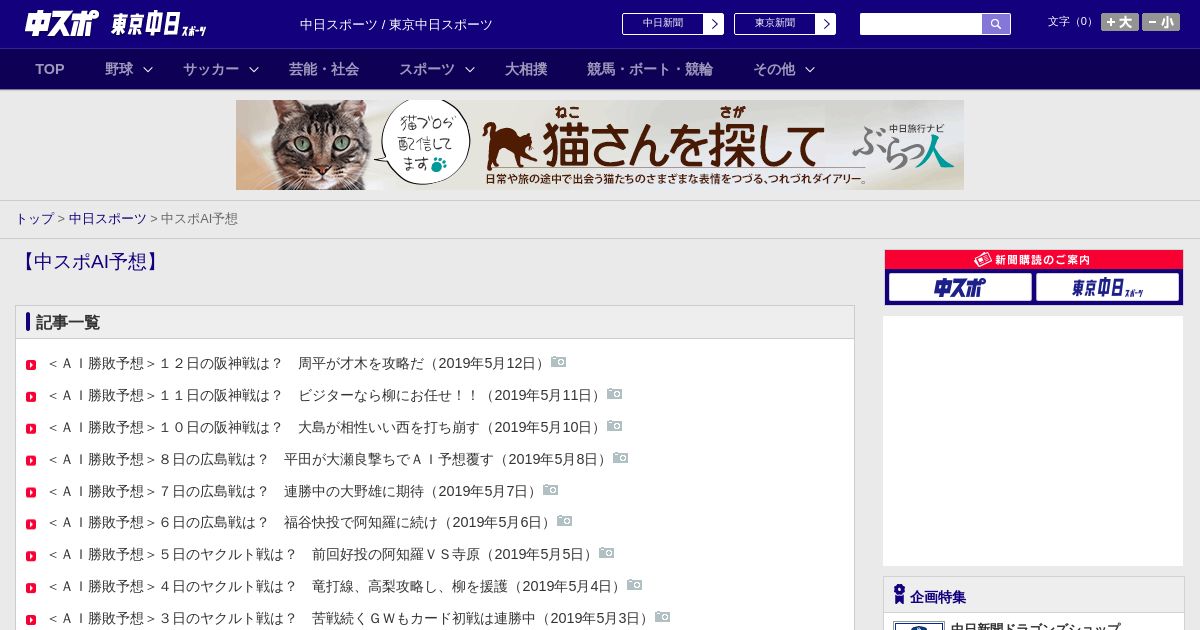Open 大相撲 navigation item
The height and width of the screenshot is (630, 1200).
(x=526, y=69)
